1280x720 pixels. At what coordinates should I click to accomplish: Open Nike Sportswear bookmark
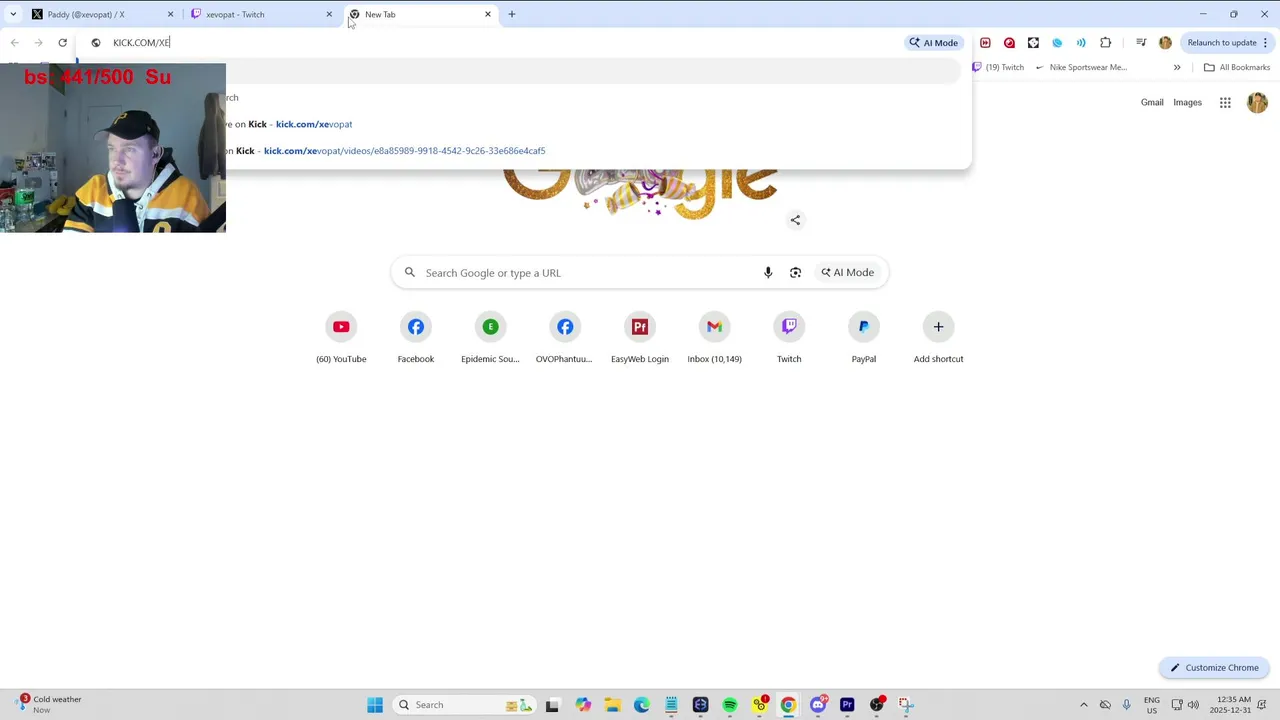click(1082, 67)
